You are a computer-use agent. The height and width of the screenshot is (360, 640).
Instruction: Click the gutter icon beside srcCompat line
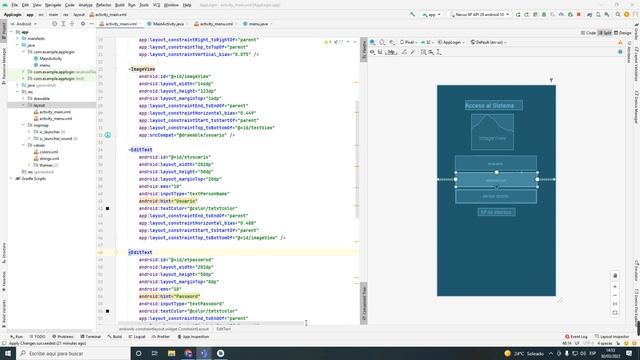tap(108, 135)
